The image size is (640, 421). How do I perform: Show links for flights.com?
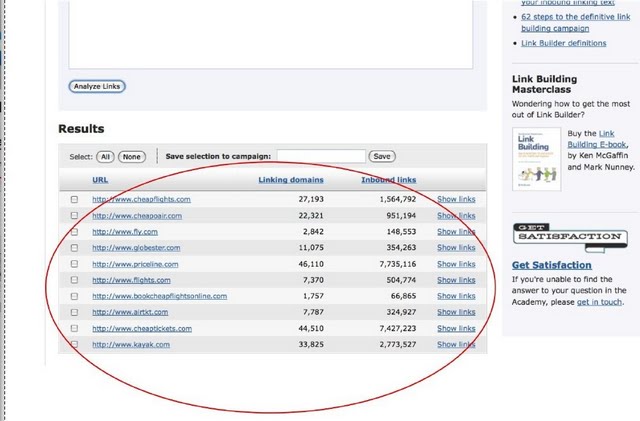point(456,280)
